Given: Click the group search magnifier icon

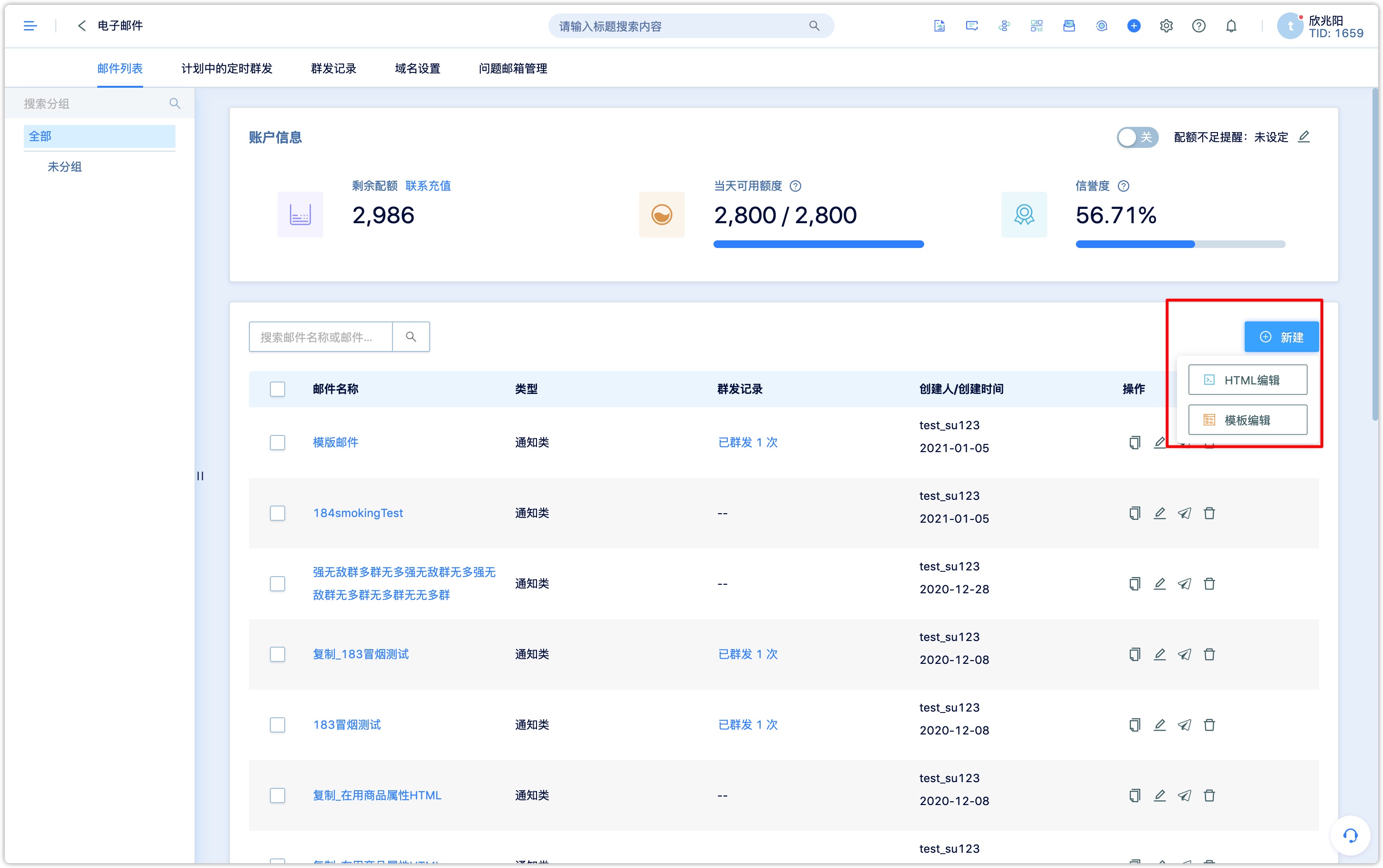Looking at the screenshot, I should tap(175, 103).
